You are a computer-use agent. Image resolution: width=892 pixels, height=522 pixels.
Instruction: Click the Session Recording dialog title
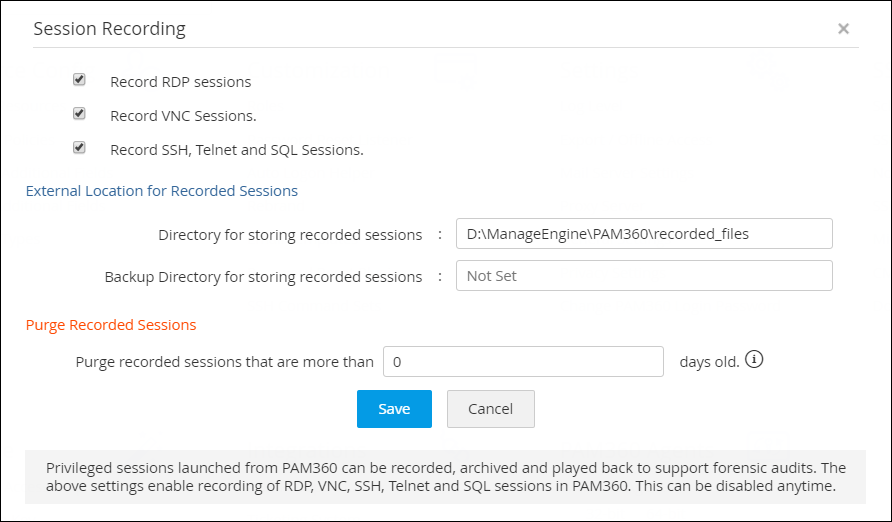click(x=109, y=29)
